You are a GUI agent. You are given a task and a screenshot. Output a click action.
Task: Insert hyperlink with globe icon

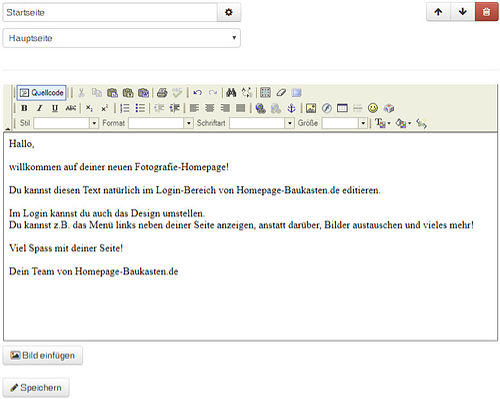point(260,108)
